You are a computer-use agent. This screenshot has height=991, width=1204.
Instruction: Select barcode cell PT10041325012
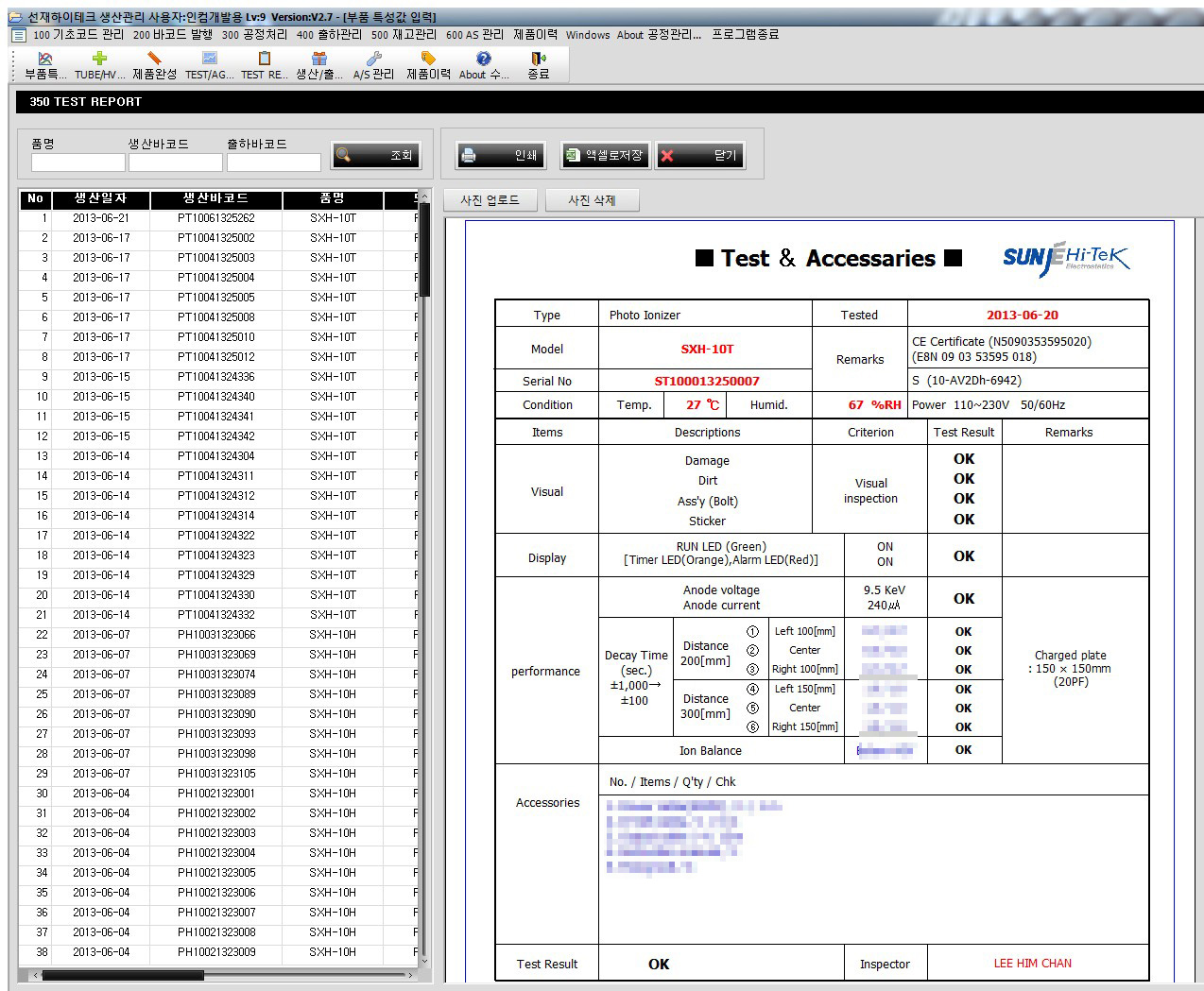coord(216,357)
